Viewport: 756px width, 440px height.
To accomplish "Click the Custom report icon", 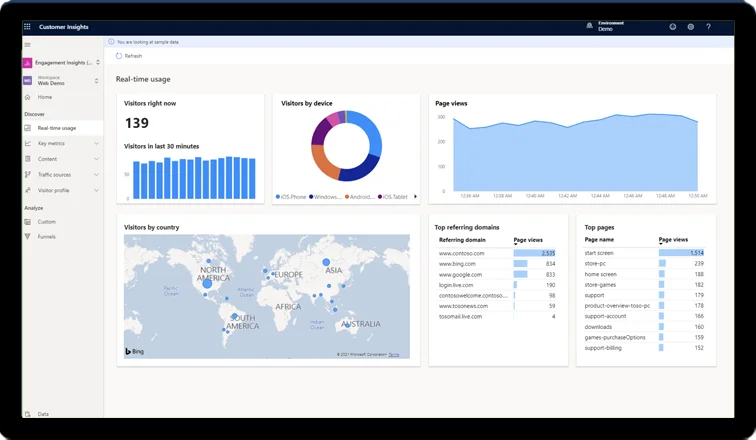I will pyautogui.click(x=28, y=222).
